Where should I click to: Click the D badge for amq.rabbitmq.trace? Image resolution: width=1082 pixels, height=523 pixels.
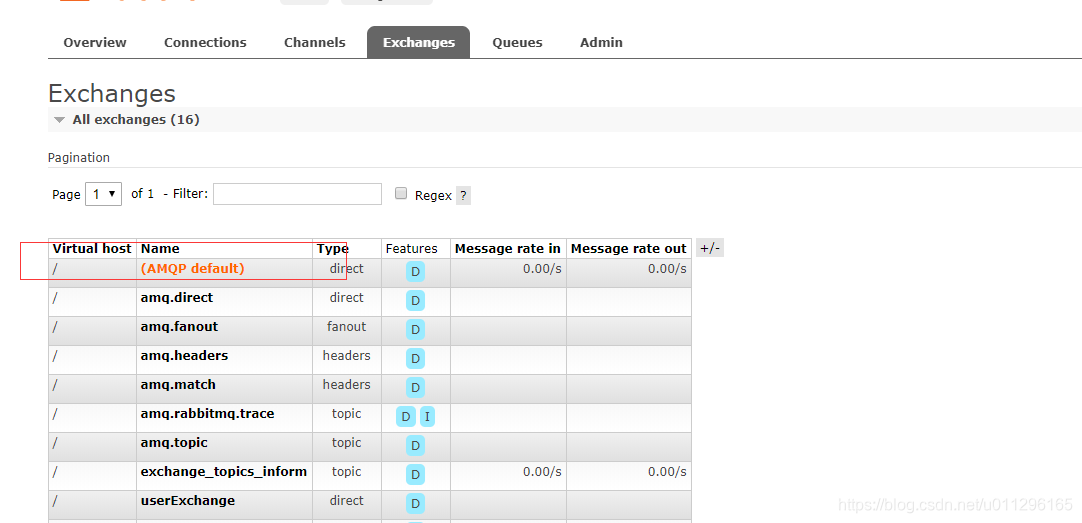406,416
